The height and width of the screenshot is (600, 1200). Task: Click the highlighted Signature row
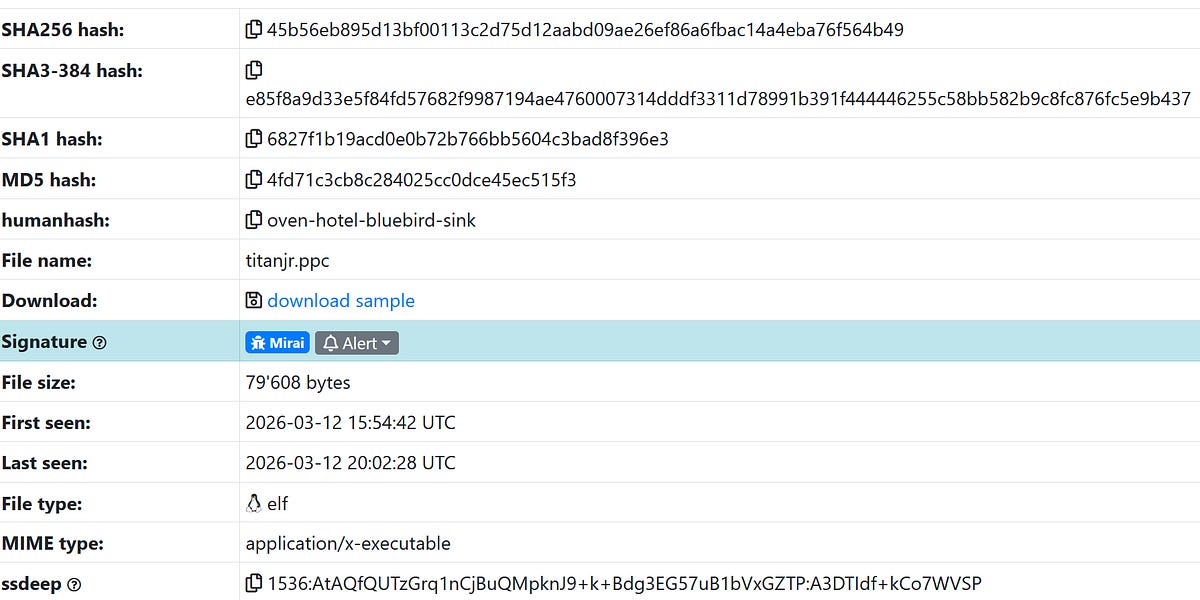(700, 341)
